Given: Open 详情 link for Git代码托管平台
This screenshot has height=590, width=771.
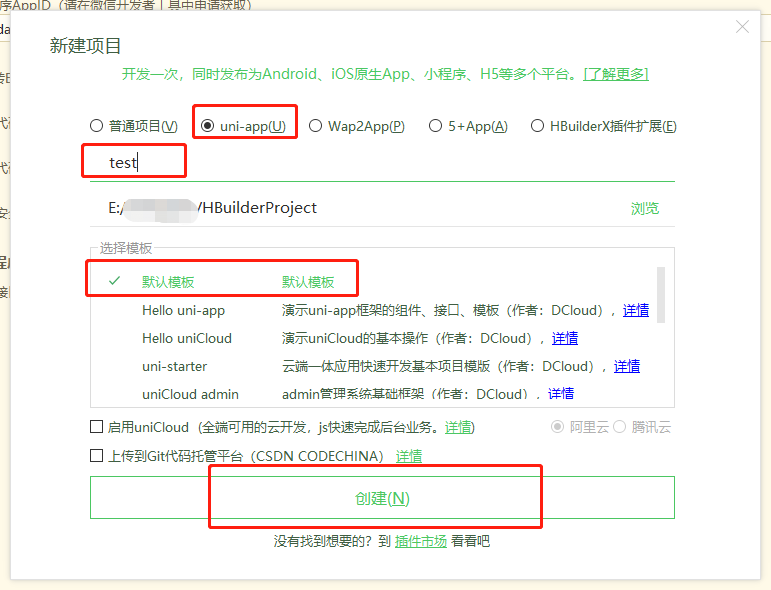Looking at the screenshot, I should (x=409, y=456).
